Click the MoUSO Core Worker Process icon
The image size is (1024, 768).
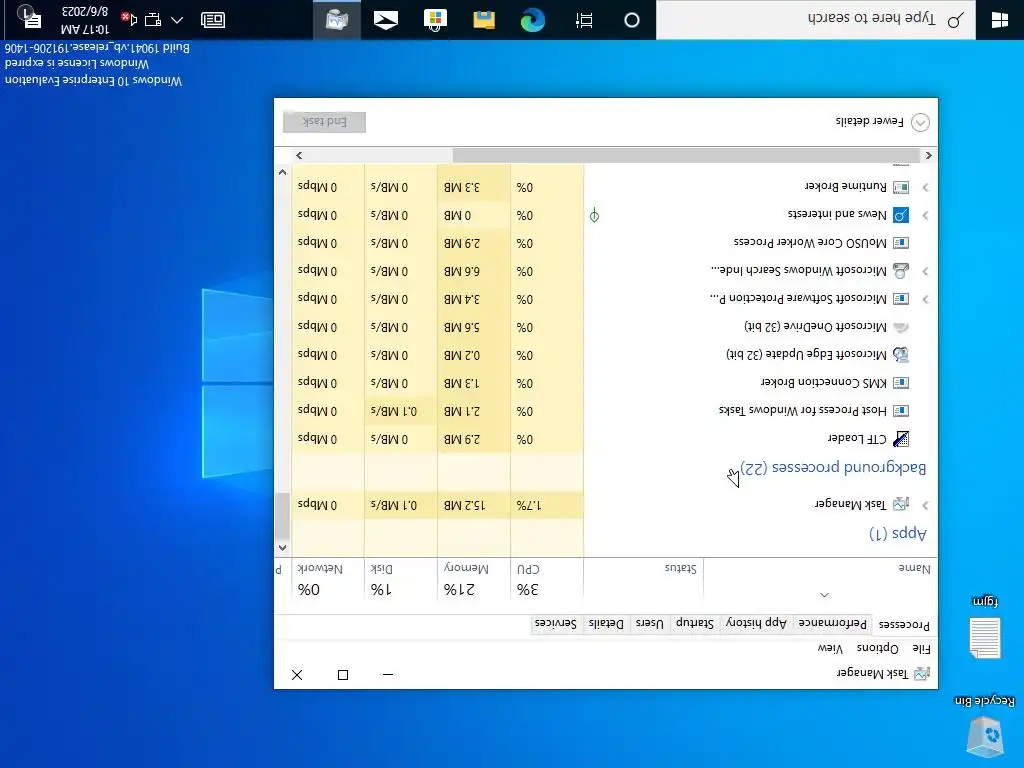tap(901, 243)
